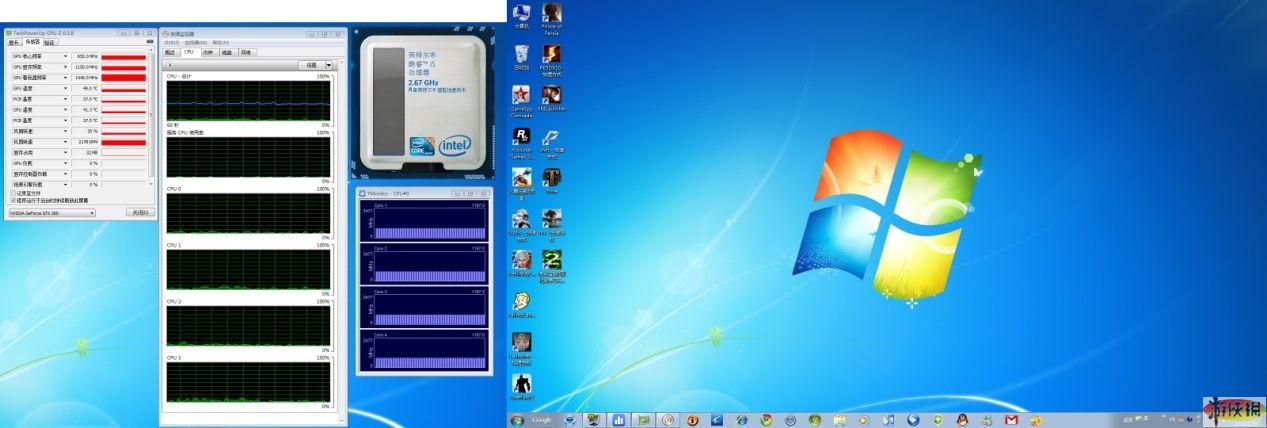
Task: Launch the Fallout Vault Boy shortcut
Action: click(521, 300)
